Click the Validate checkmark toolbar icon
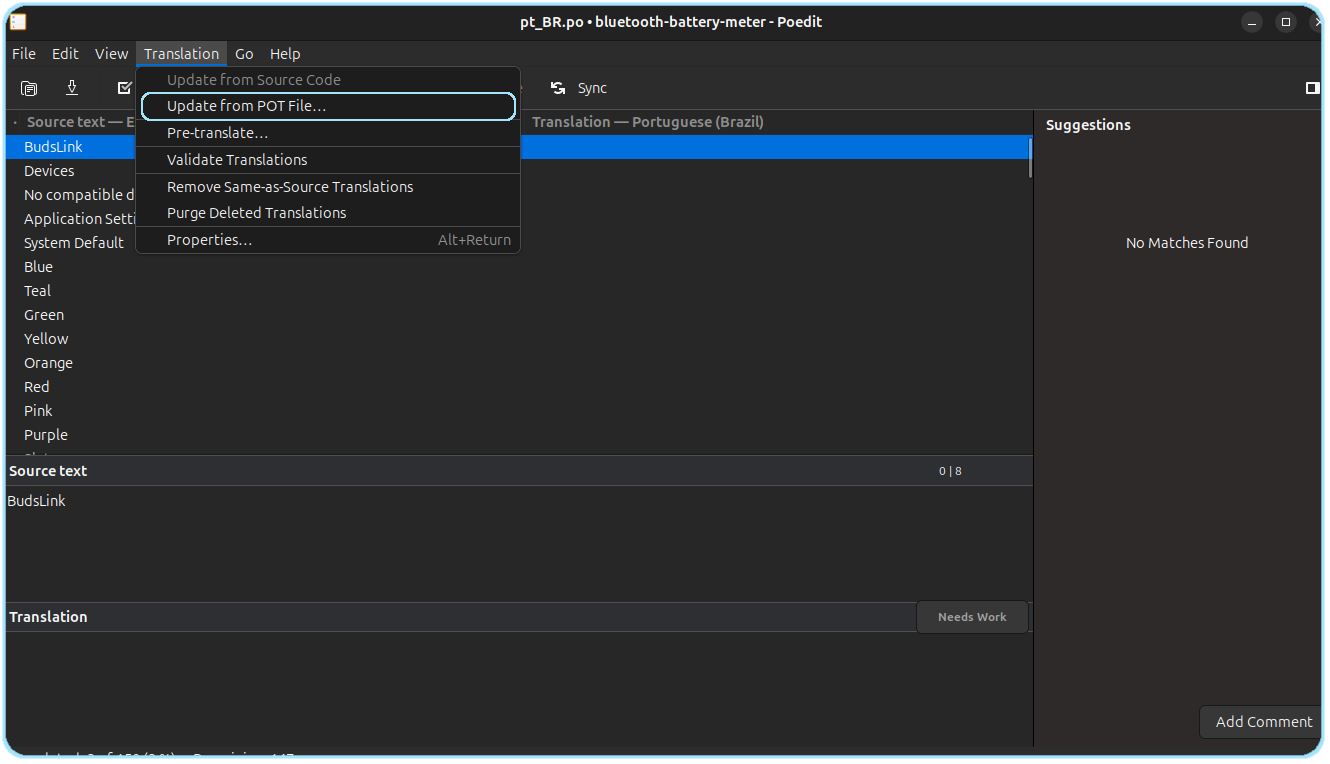 [124, 88]
